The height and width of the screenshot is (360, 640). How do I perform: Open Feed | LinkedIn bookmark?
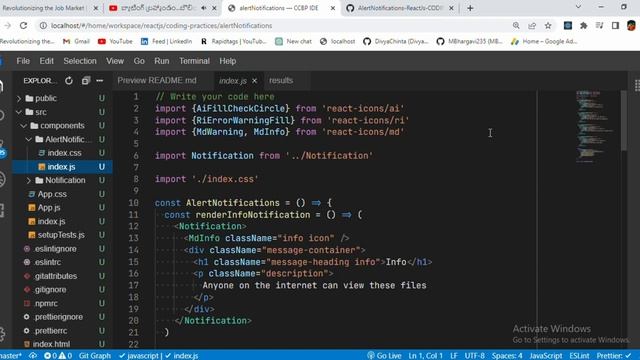coord(167,42)
